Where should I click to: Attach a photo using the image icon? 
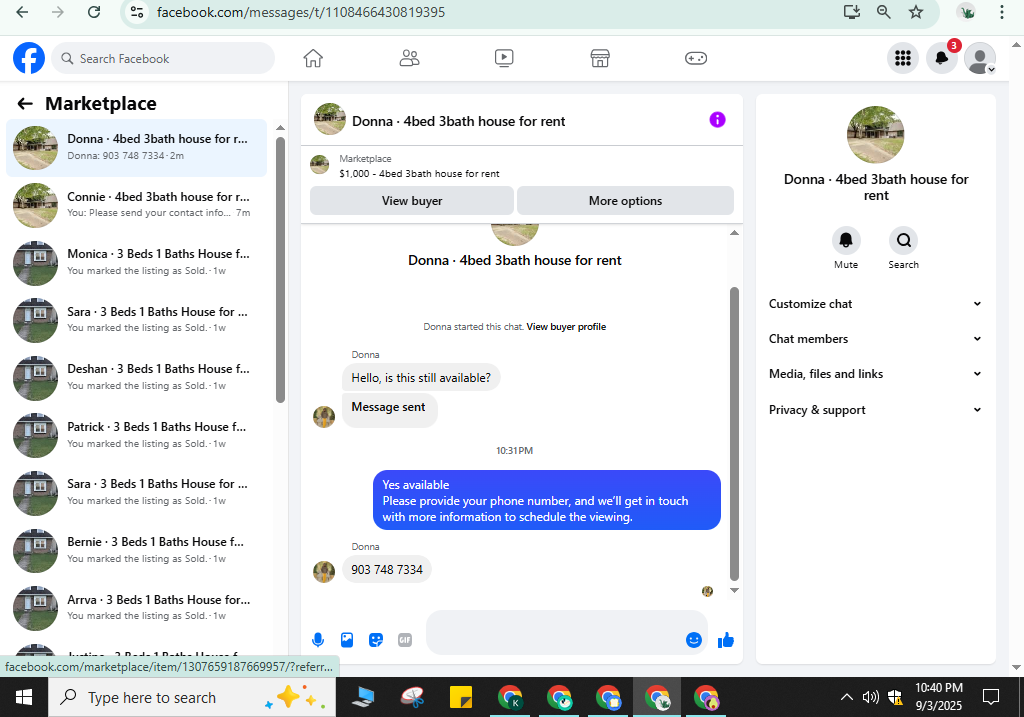click(347, 640)
